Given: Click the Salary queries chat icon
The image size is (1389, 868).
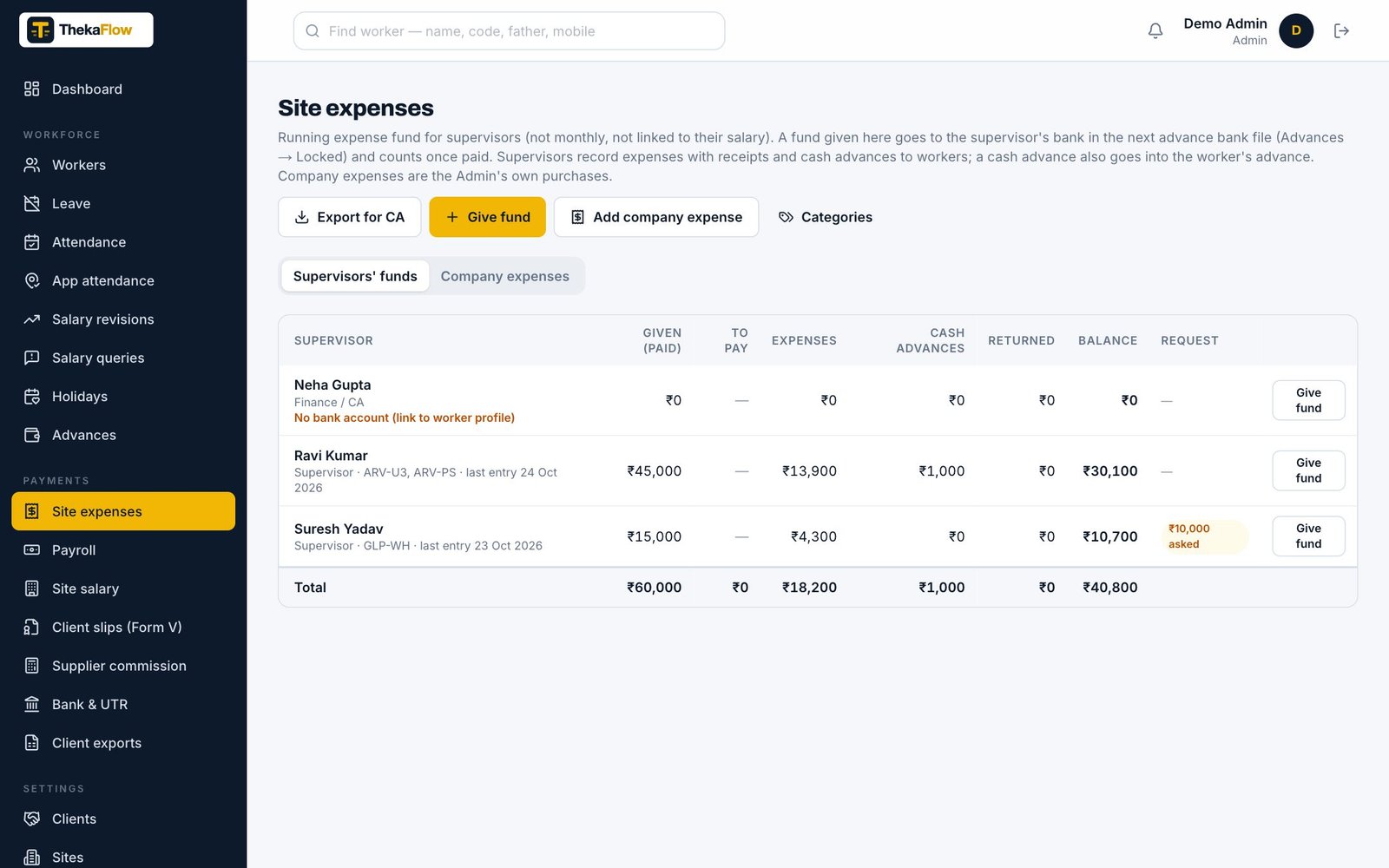Looking at the screenshot, I should click(x=32, y=358).
